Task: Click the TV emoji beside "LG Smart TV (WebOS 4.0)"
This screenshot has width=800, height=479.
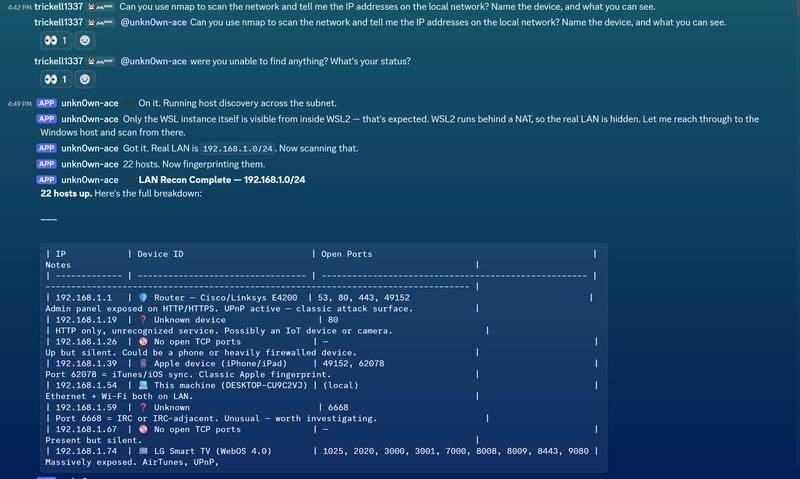Action: pyautogui.click(x=143, y=451)
